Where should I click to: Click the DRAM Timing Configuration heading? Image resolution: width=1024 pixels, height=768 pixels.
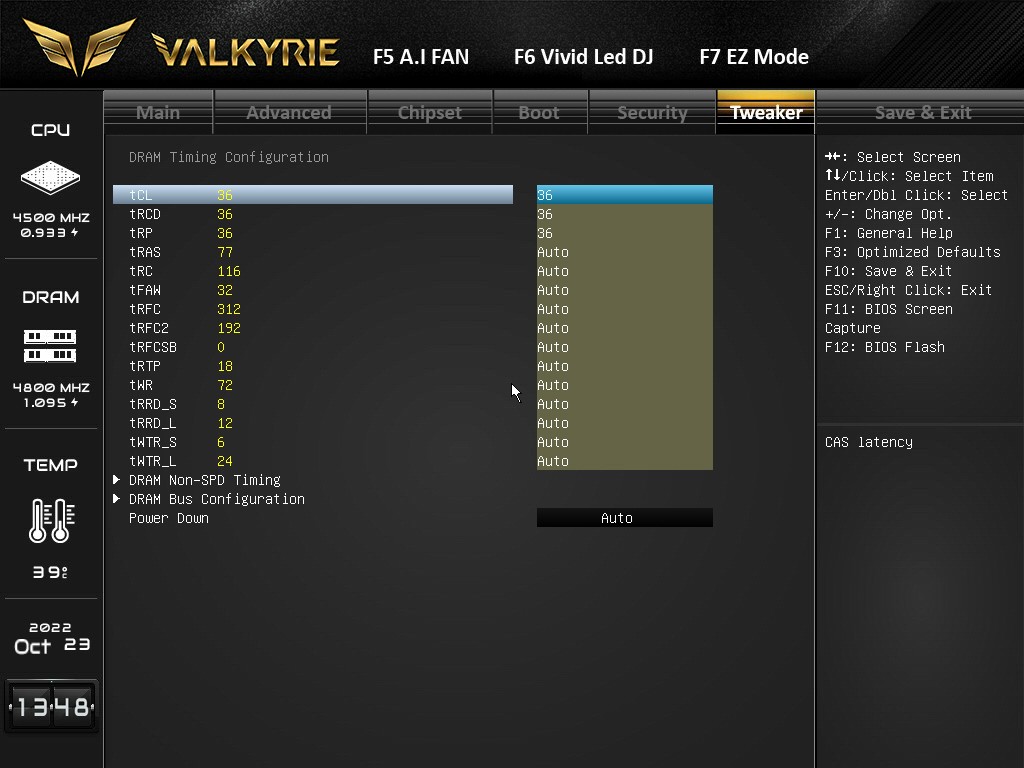[229, 157]
